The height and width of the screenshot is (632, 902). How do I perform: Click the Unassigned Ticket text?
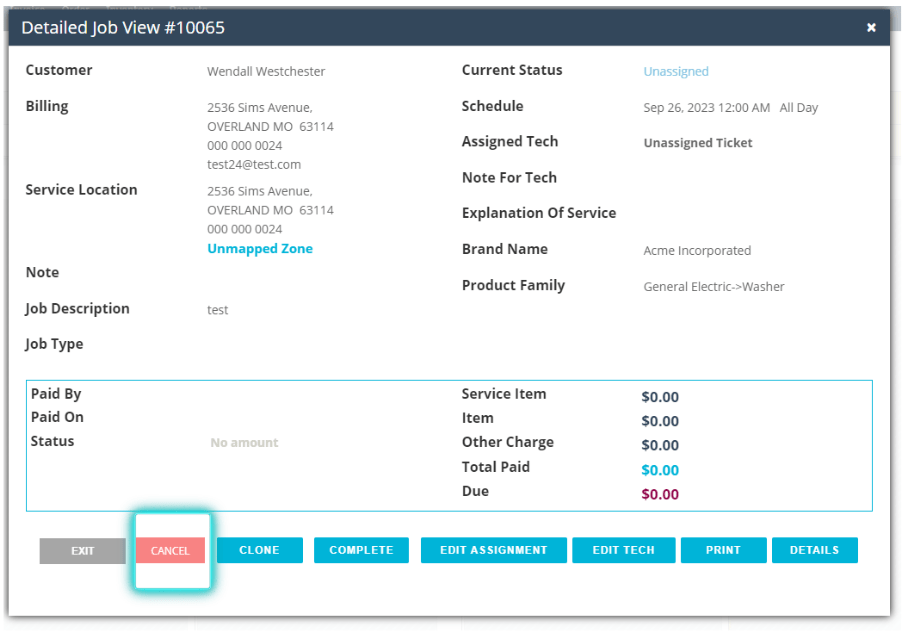pyautogui.click(x=698, y=143)
